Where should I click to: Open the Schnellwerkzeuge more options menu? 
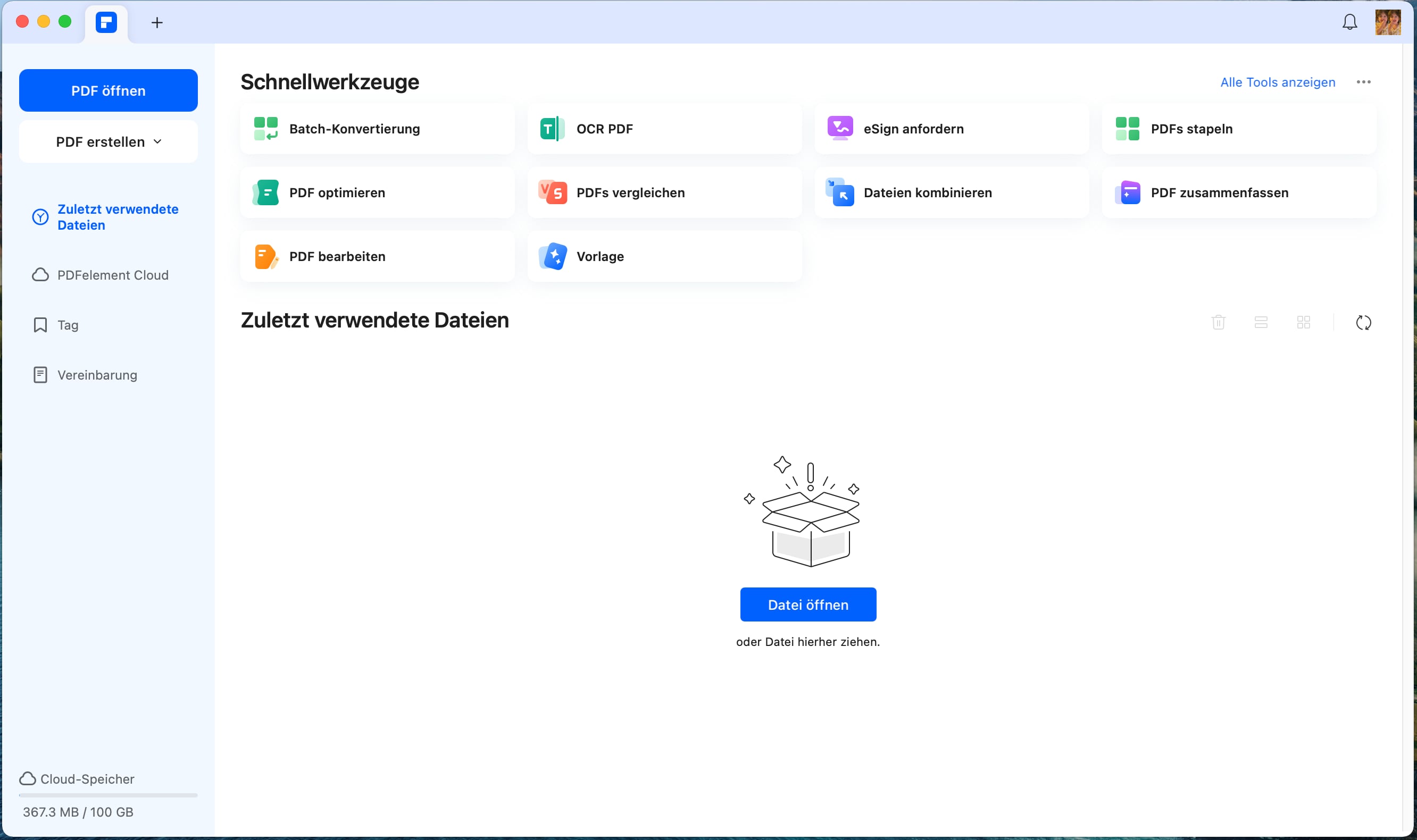(x=1363, y=82)
